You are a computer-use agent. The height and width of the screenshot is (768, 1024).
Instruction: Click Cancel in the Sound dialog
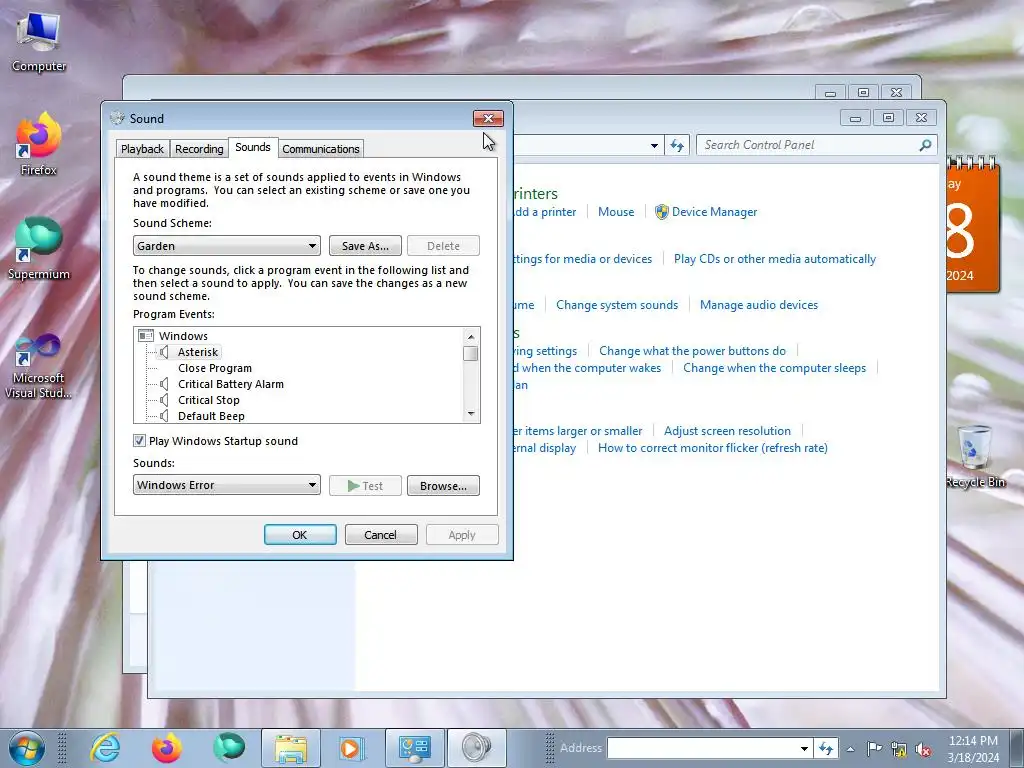(x=381, y=535)
